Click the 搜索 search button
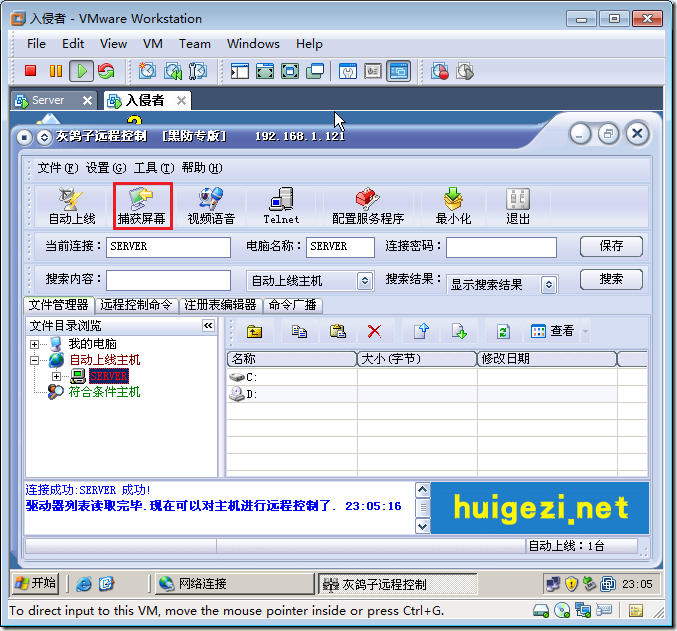677x631 pixels. pyautogui.click(x=611, y=279)
